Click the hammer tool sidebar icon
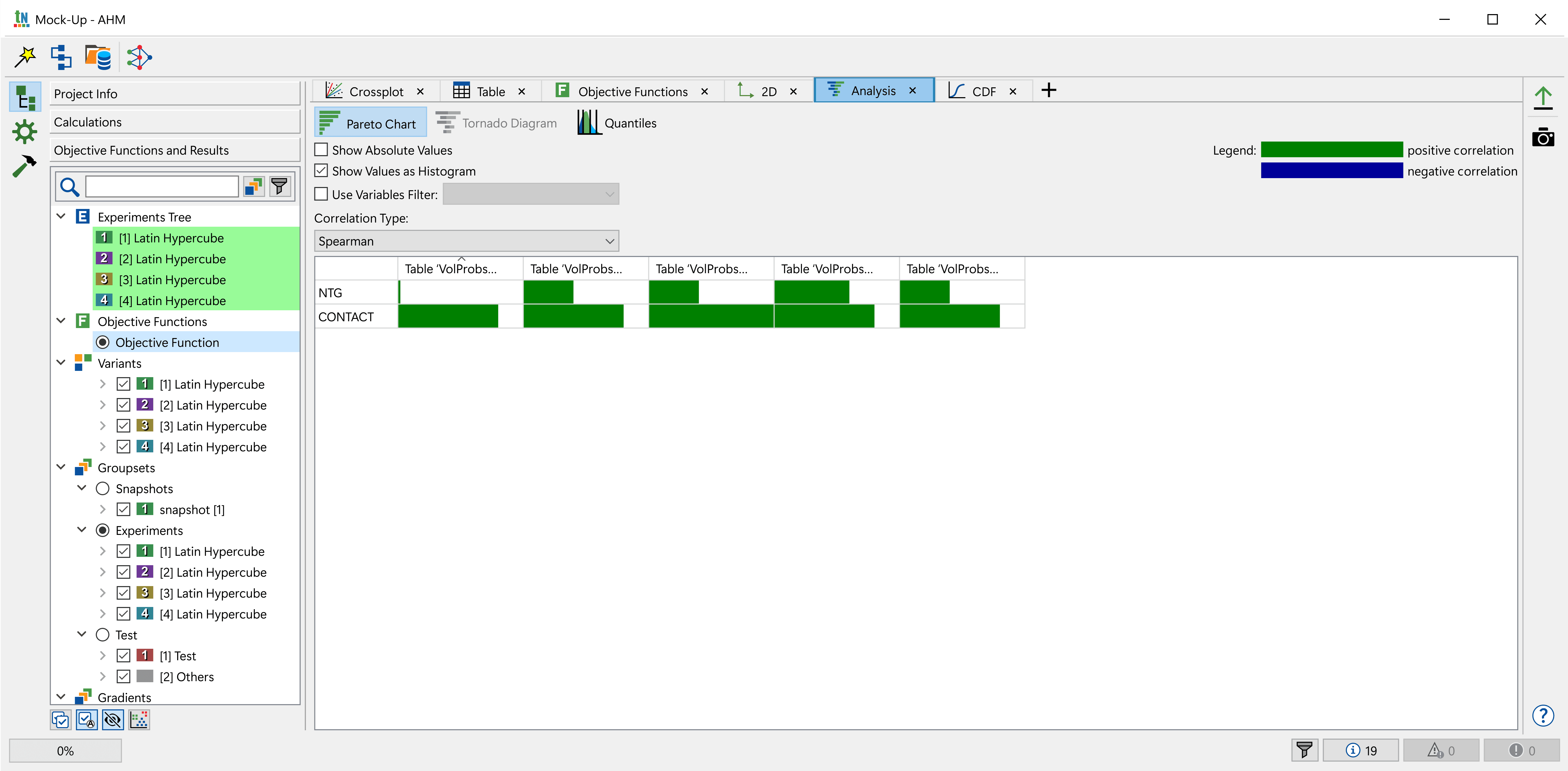The width and height of the screenshot is (1568, 771). coord(24,166)
